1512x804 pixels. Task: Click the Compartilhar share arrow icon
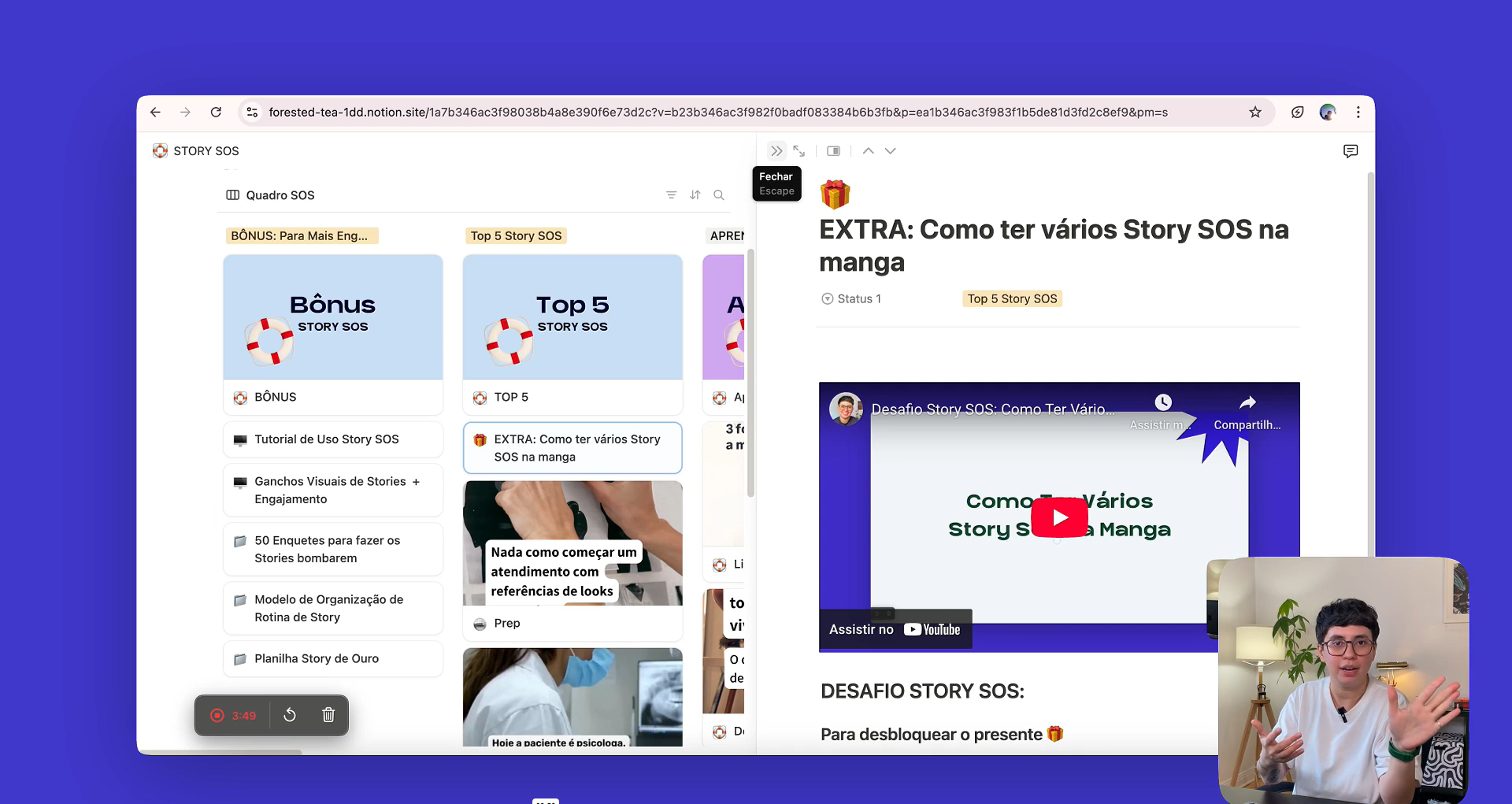pos(1247,402)
